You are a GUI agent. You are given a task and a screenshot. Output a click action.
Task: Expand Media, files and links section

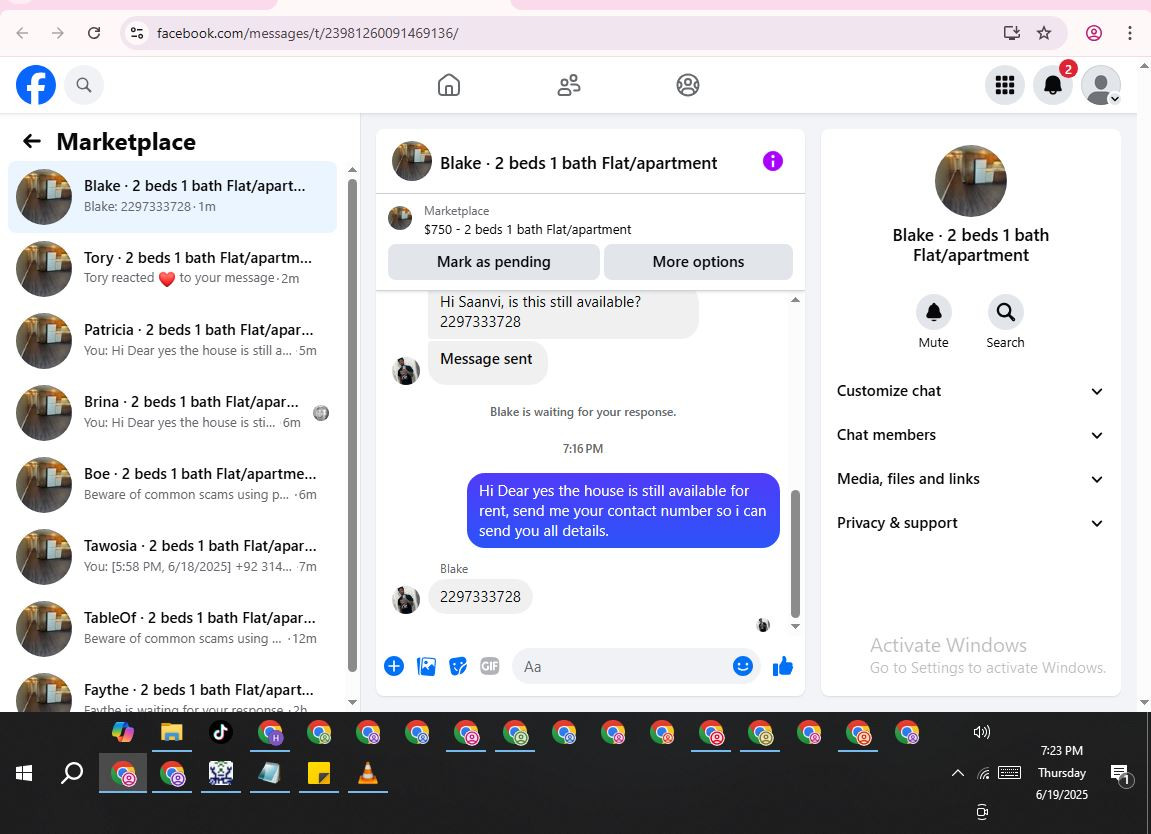tap(970, 479)
